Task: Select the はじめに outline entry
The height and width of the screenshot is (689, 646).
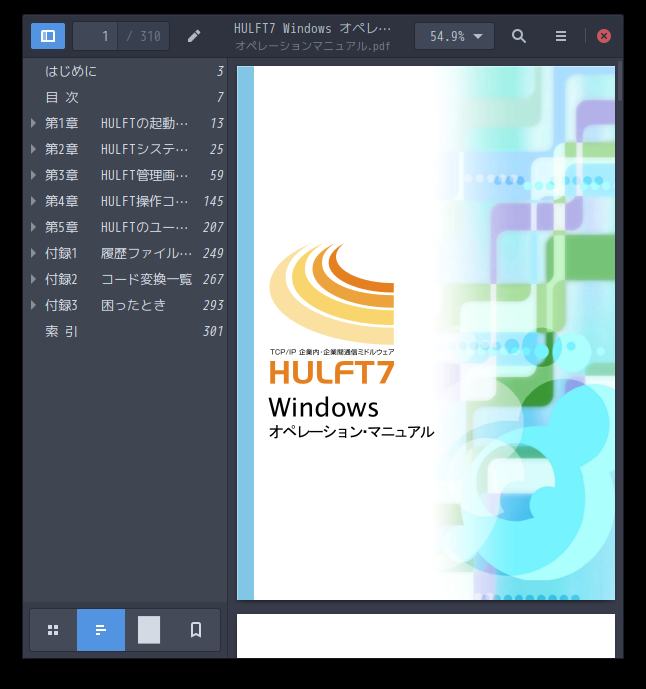Action: pyautogui.click(x=125, y=71)
